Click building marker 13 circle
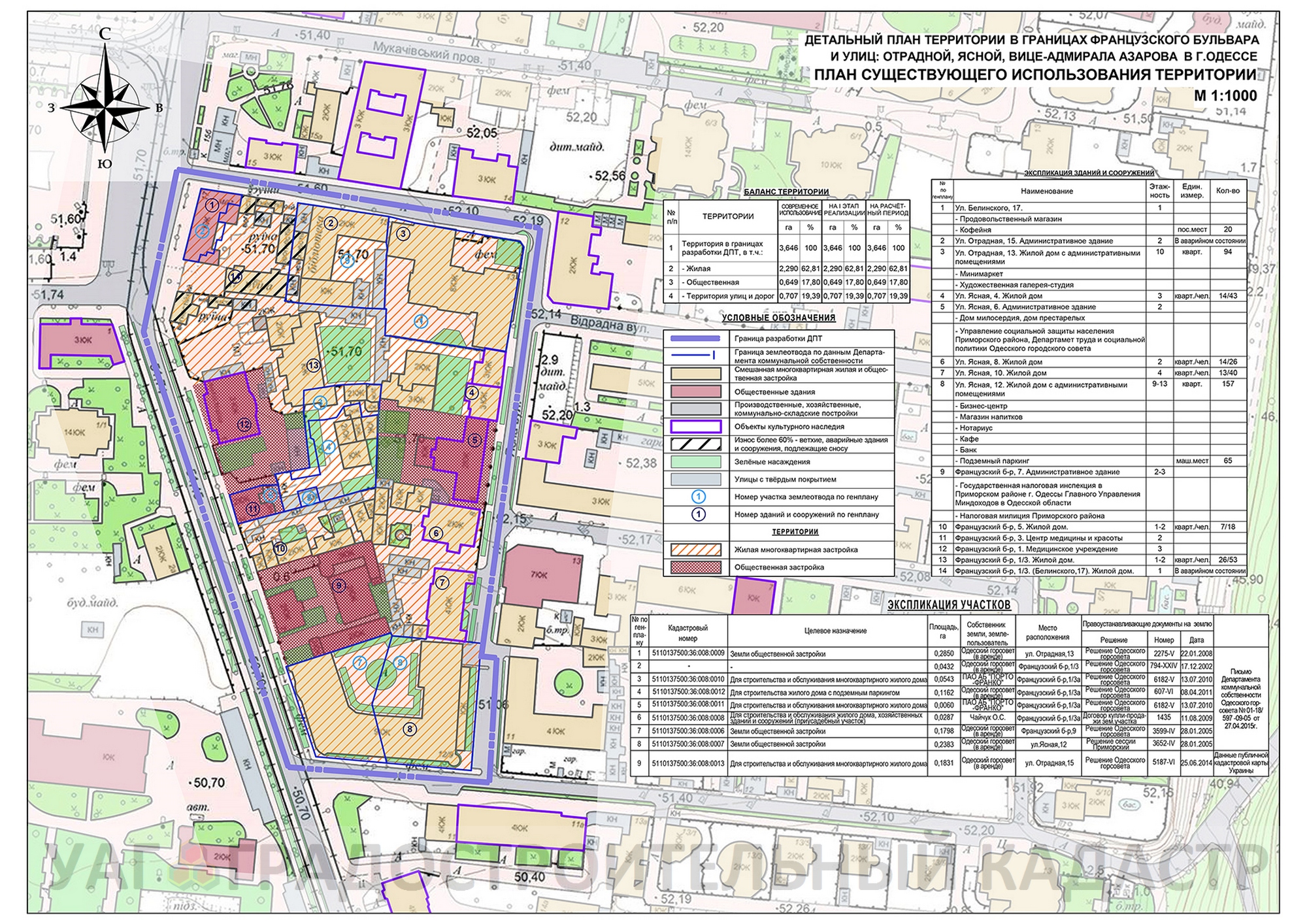This screenshot has height=924, width=1307. coord(314,365)
